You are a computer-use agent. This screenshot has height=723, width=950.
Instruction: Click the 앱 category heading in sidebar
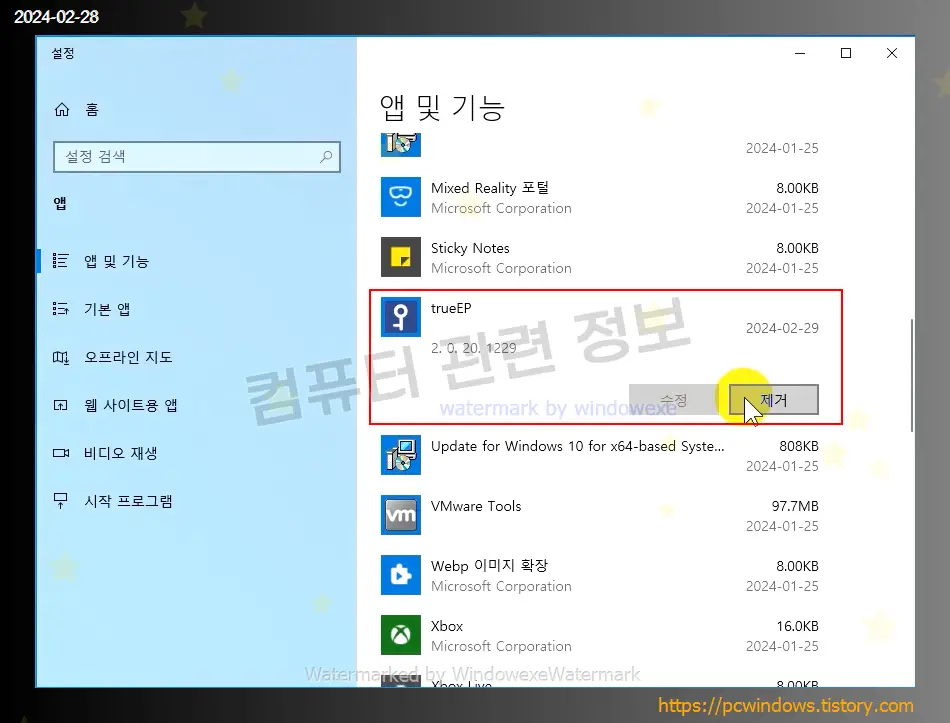click(x=60, y=204)
